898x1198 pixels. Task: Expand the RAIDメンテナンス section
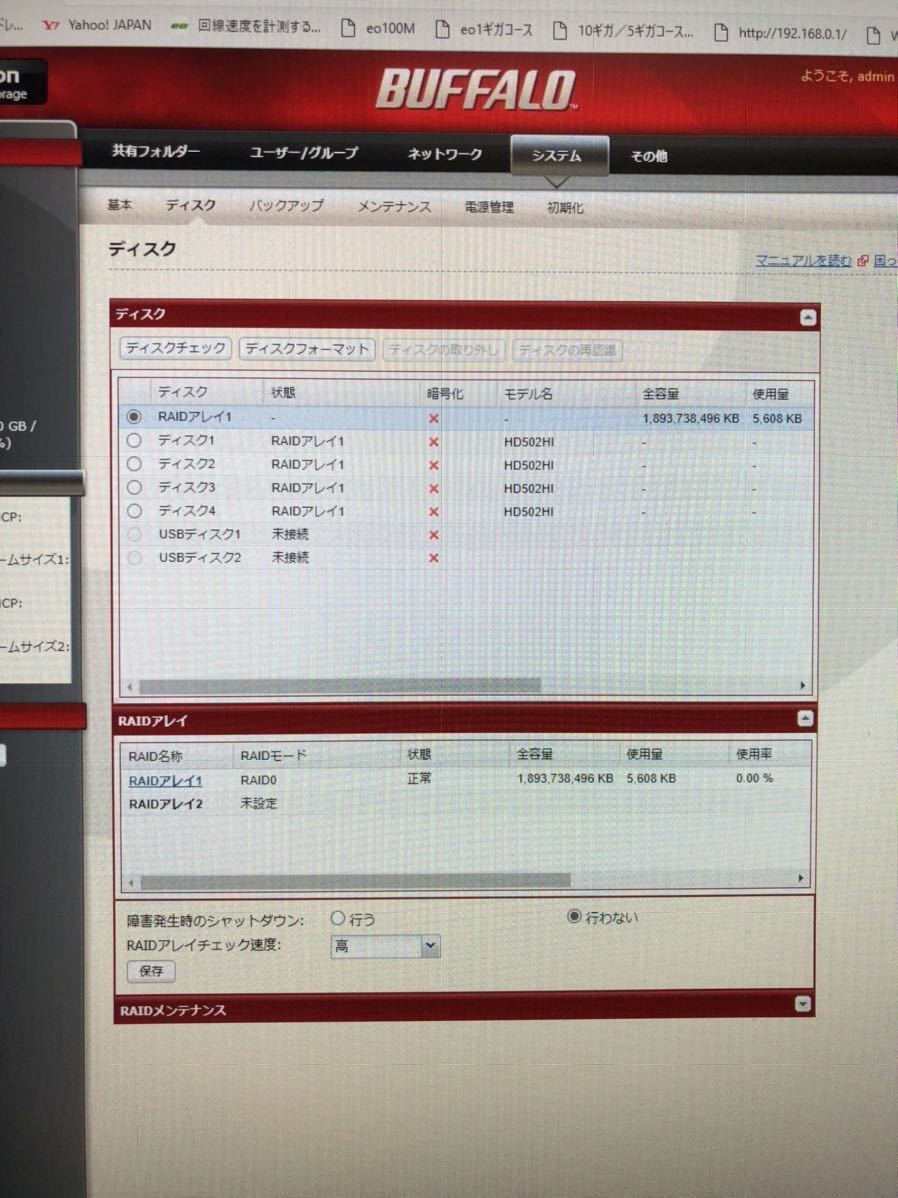[x=801, y=1004]
